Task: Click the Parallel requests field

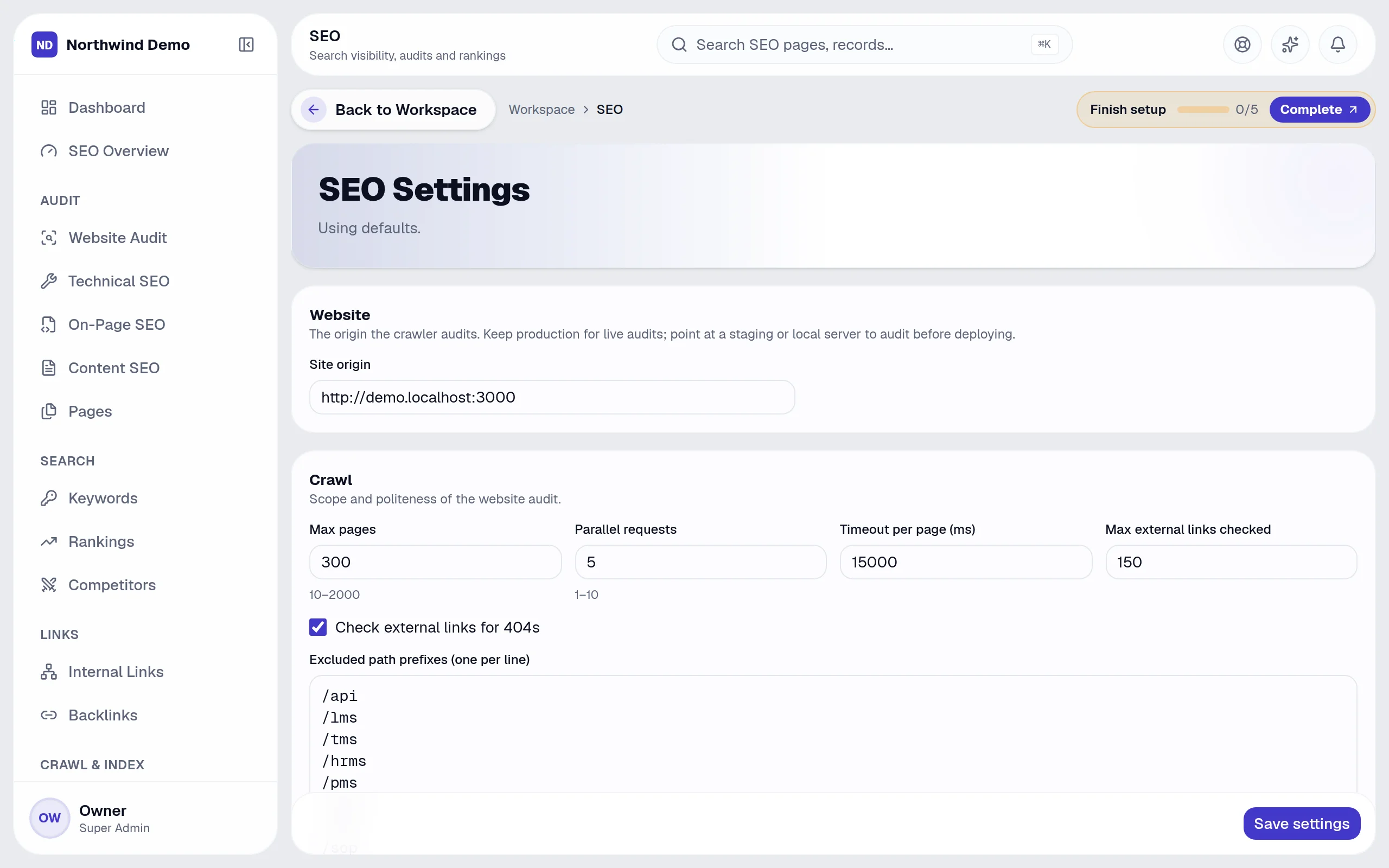Action: point(700,562)
